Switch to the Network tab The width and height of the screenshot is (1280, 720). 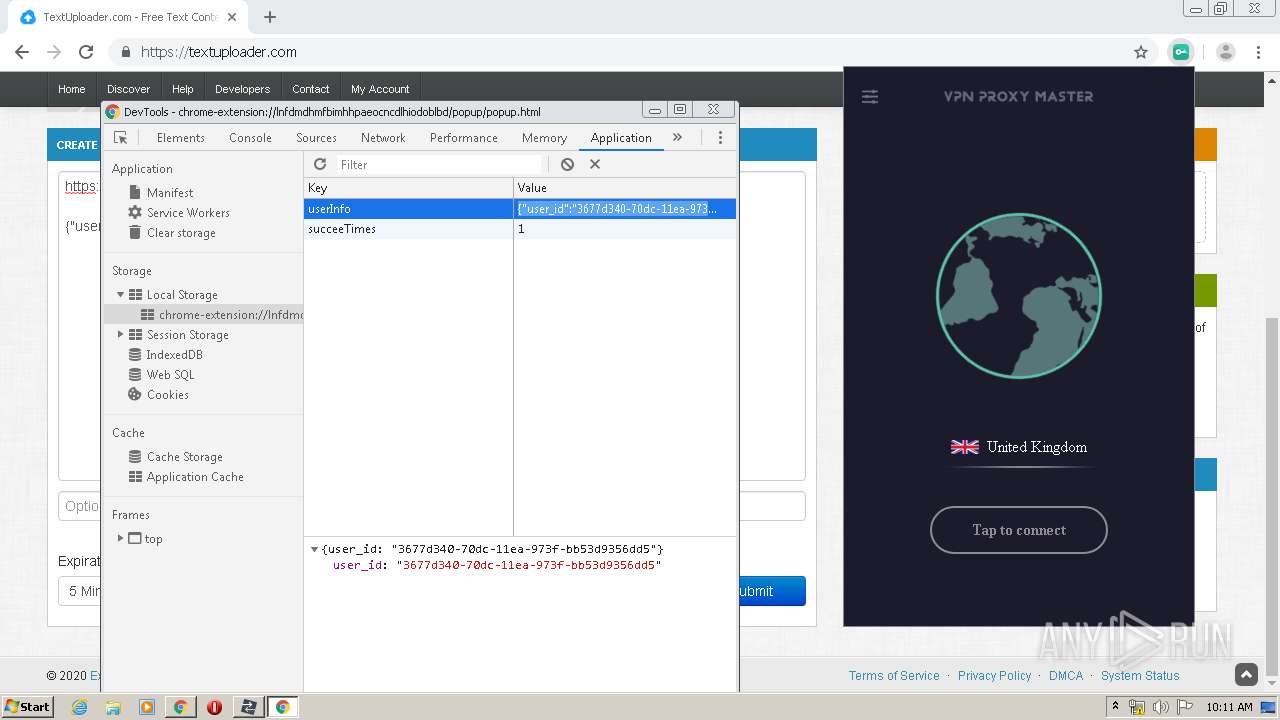point(383,138)
